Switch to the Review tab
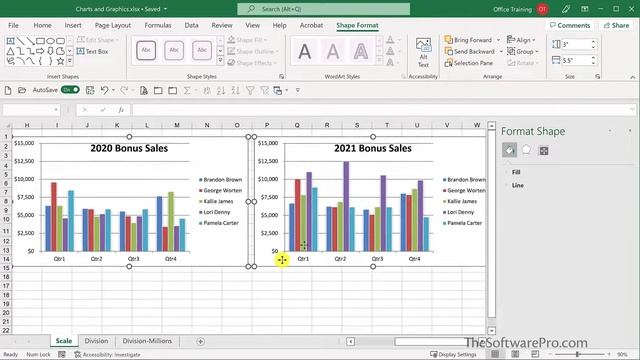The image size is (640, 360). (222, 25)
